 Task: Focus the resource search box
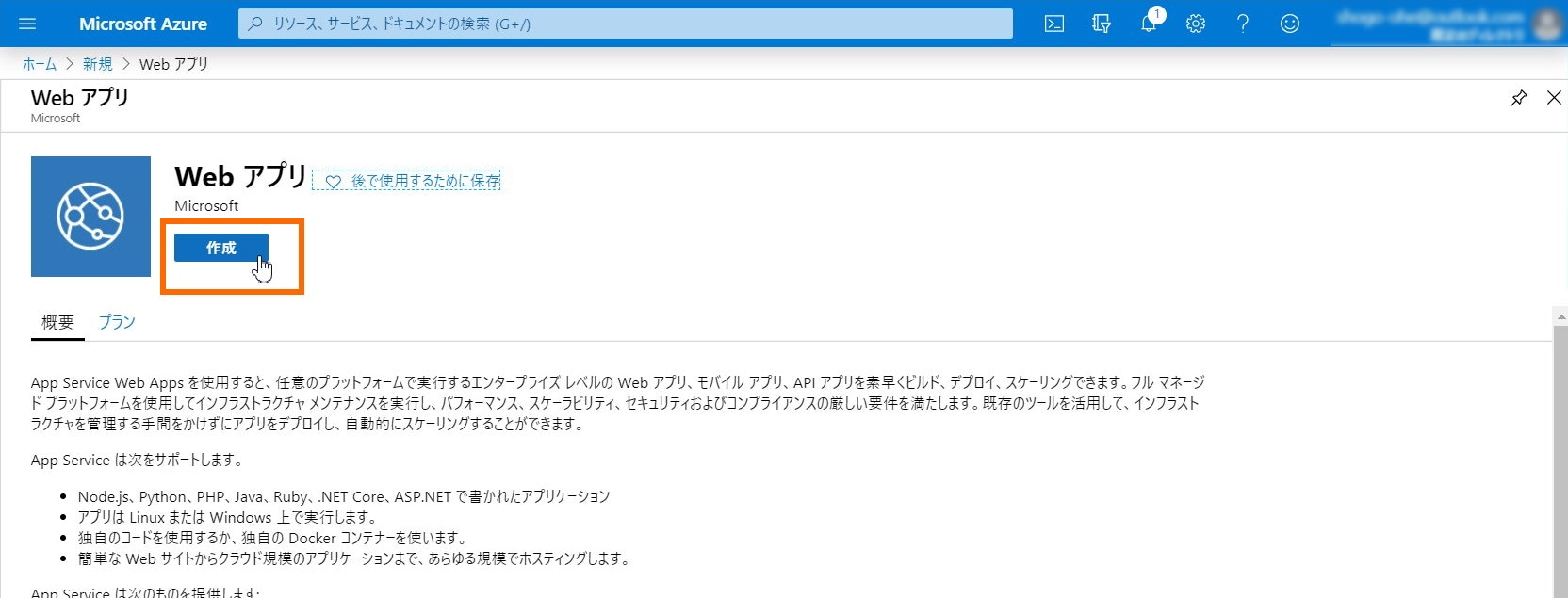pyautogui.click(x=626, y=24)
